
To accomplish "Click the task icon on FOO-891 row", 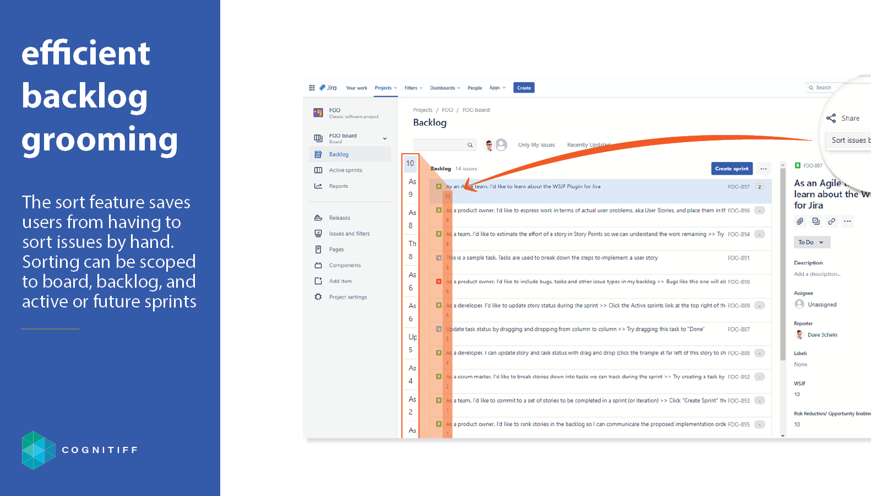I will (439, 258).
